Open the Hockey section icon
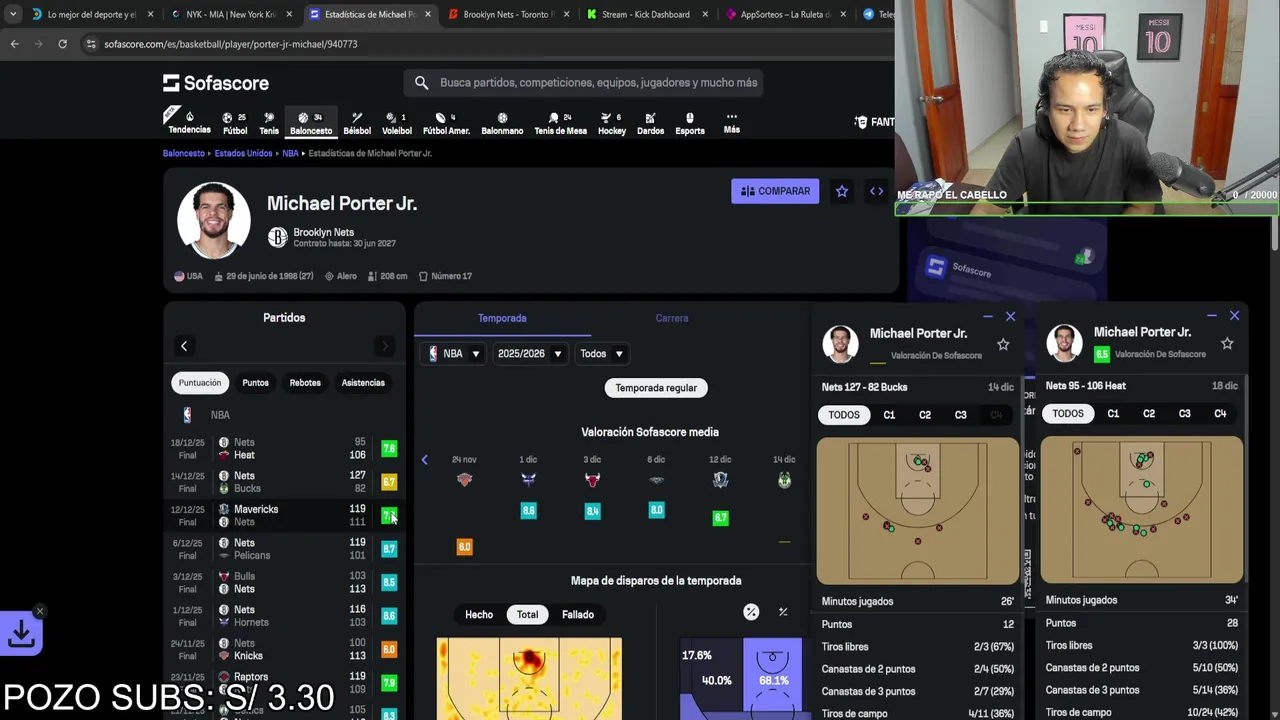This screenshot has width=1280, height=720. (x=612, y=123)
